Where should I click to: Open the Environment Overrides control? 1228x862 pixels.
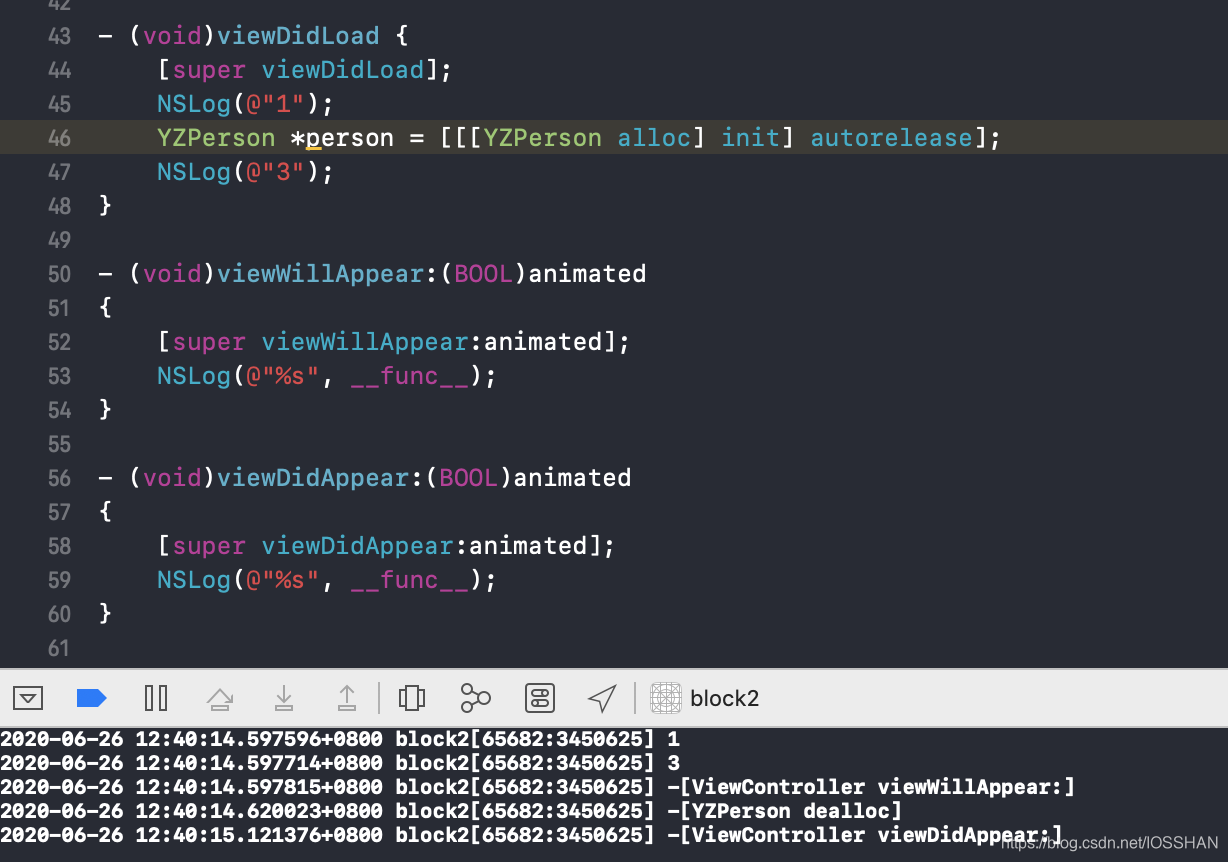[539, 698]
